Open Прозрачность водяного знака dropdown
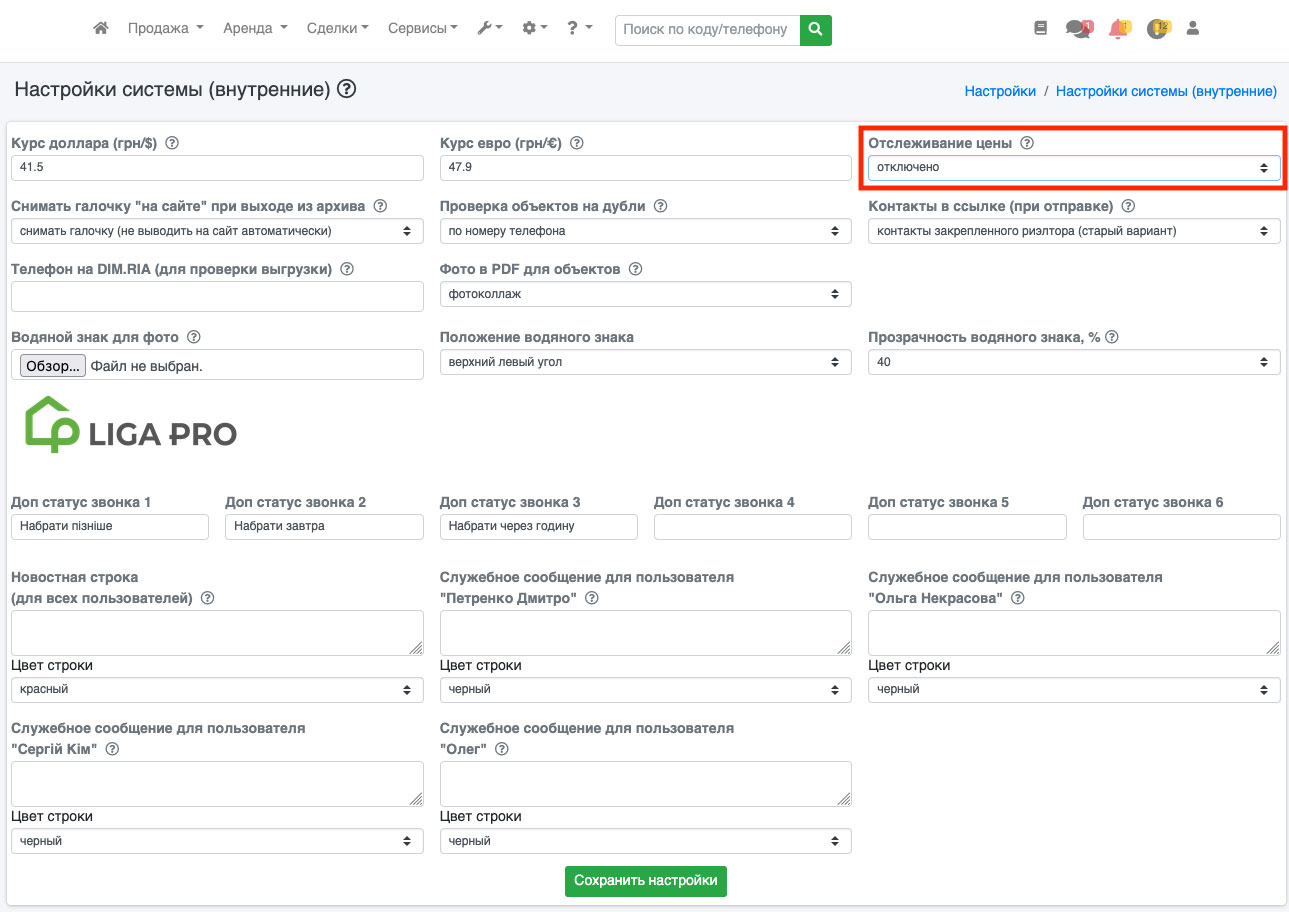Viewport: 1289px width, 912px height. point(1073,362)
